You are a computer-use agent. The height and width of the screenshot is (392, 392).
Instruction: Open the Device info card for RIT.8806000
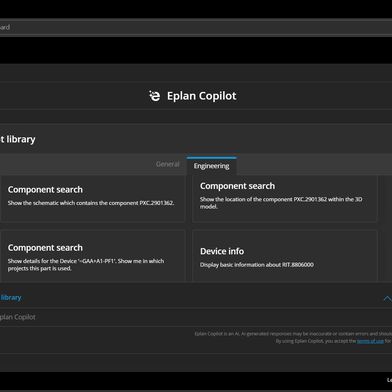(285, 256)
